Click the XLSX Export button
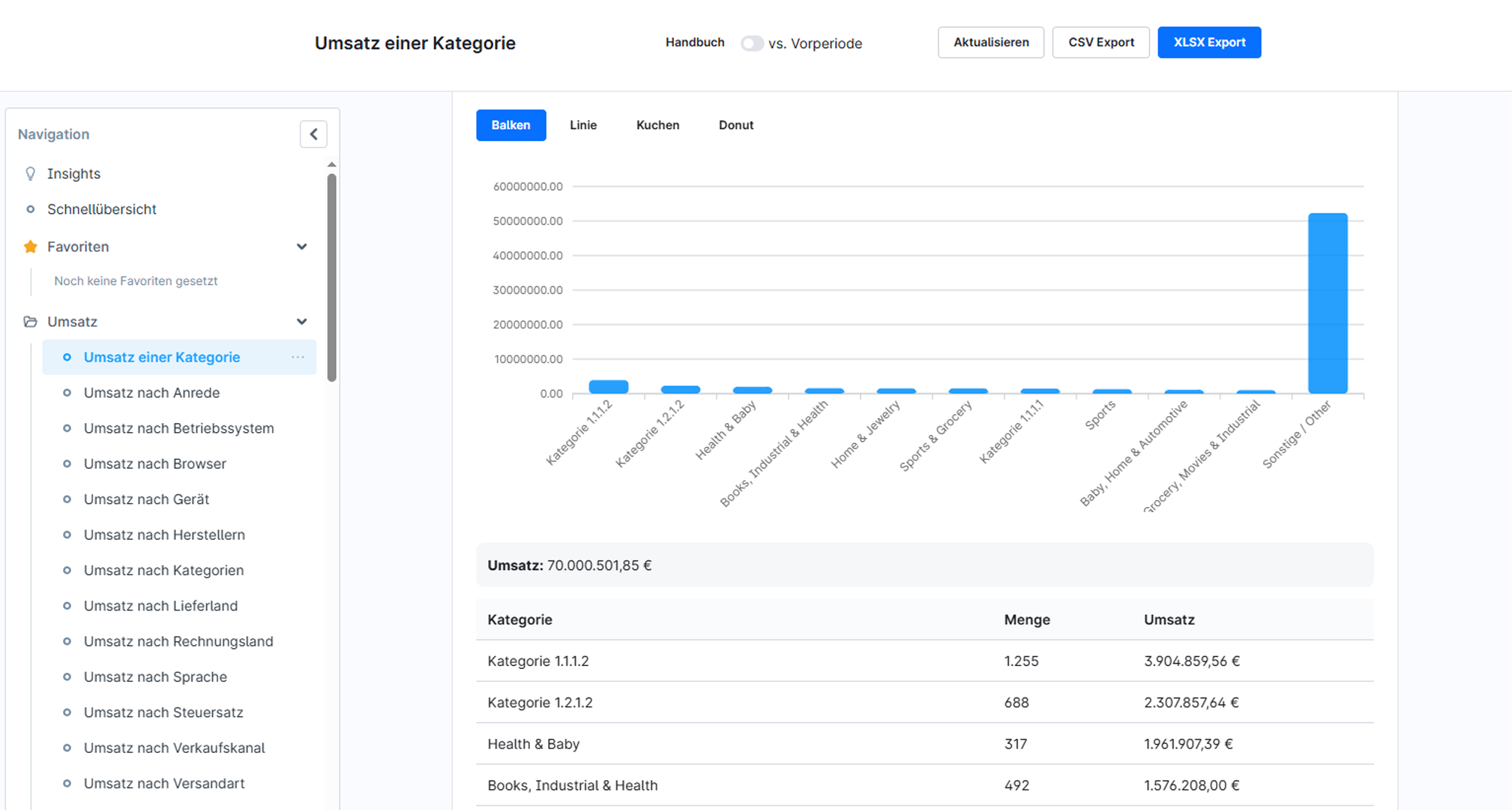The image size is (1512, 810). click(1209, 43)
